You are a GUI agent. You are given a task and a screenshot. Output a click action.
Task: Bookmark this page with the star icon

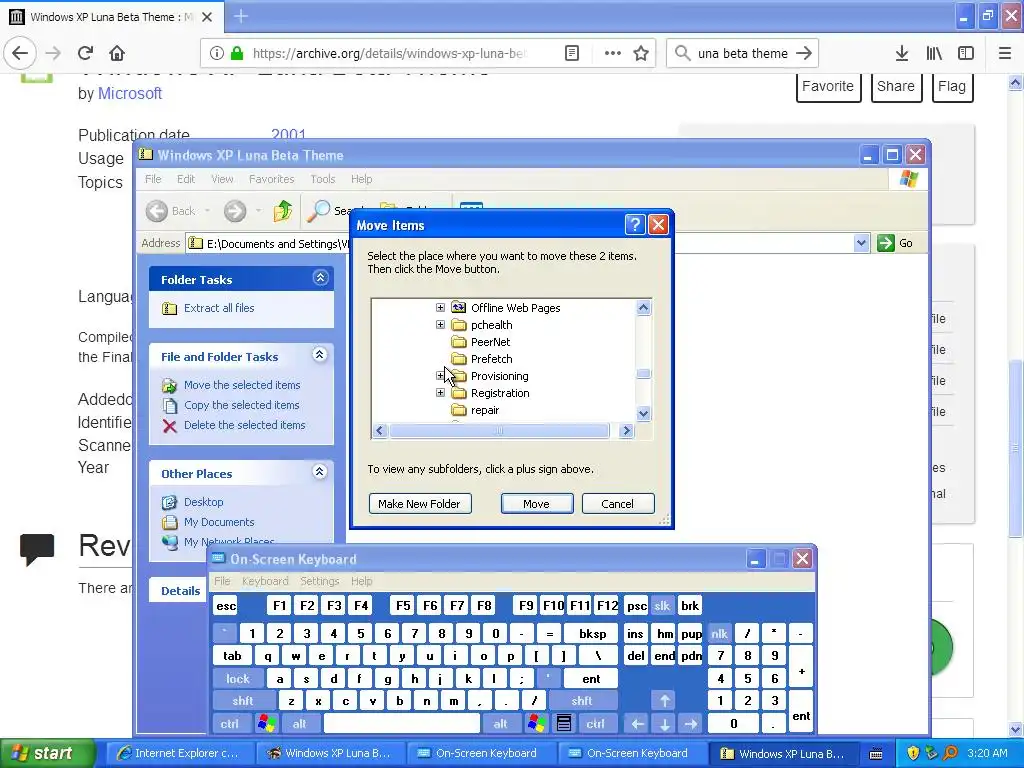tap(641, 53)
